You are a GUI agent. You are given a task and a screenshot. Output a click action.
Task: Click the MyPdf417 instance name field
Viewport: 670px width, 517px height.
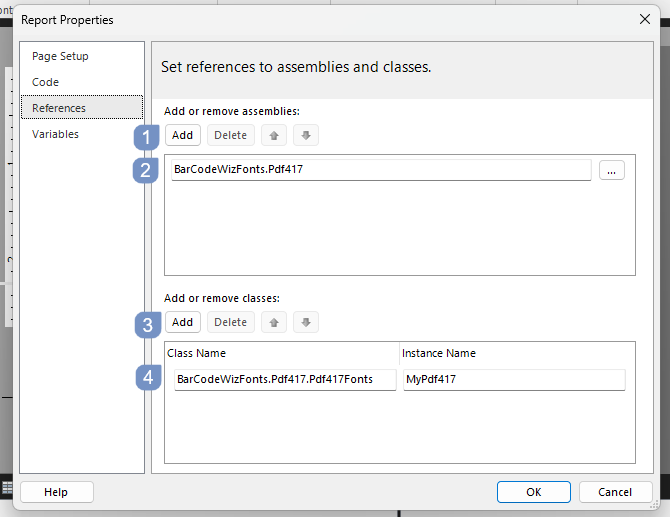[x=514, y=379]
